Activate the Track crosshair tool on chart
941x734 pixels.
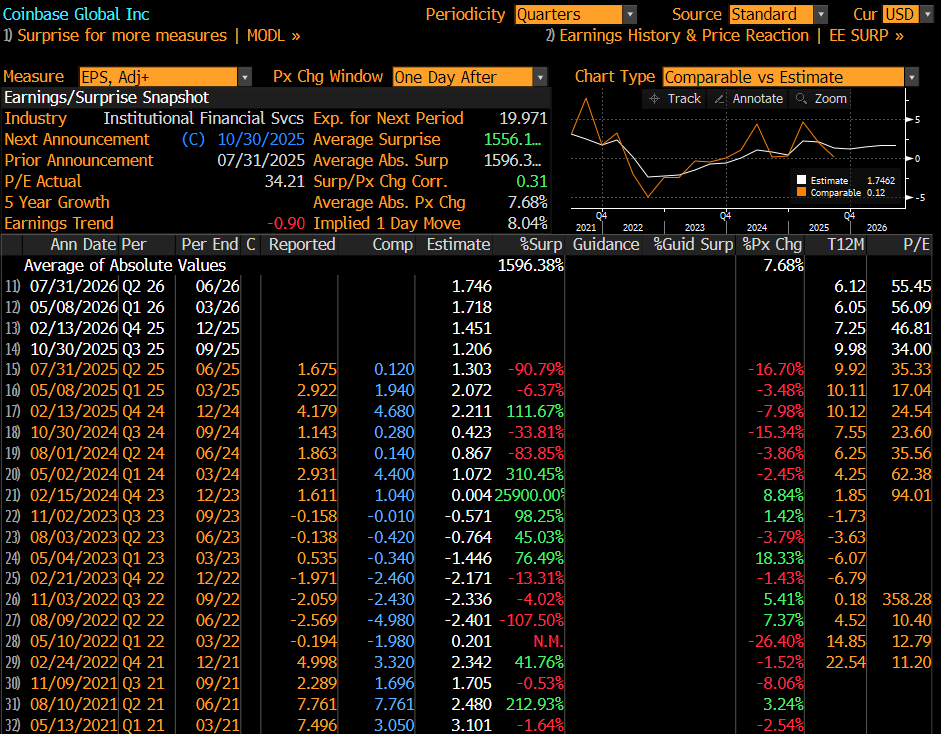(675, 98)
